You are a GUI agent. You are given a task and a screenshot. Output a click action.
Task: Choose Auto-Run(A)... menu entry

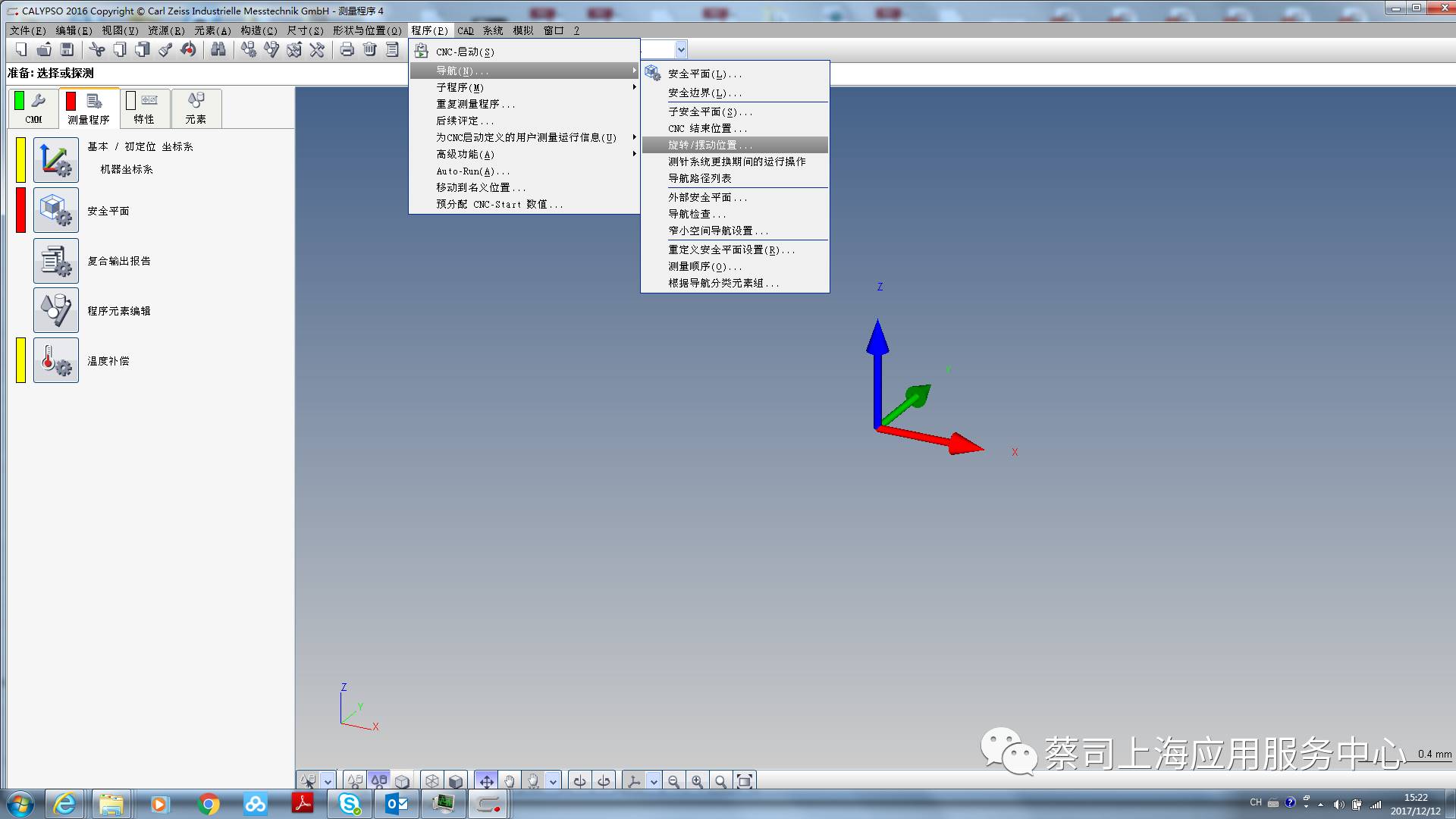pos(524,171)
